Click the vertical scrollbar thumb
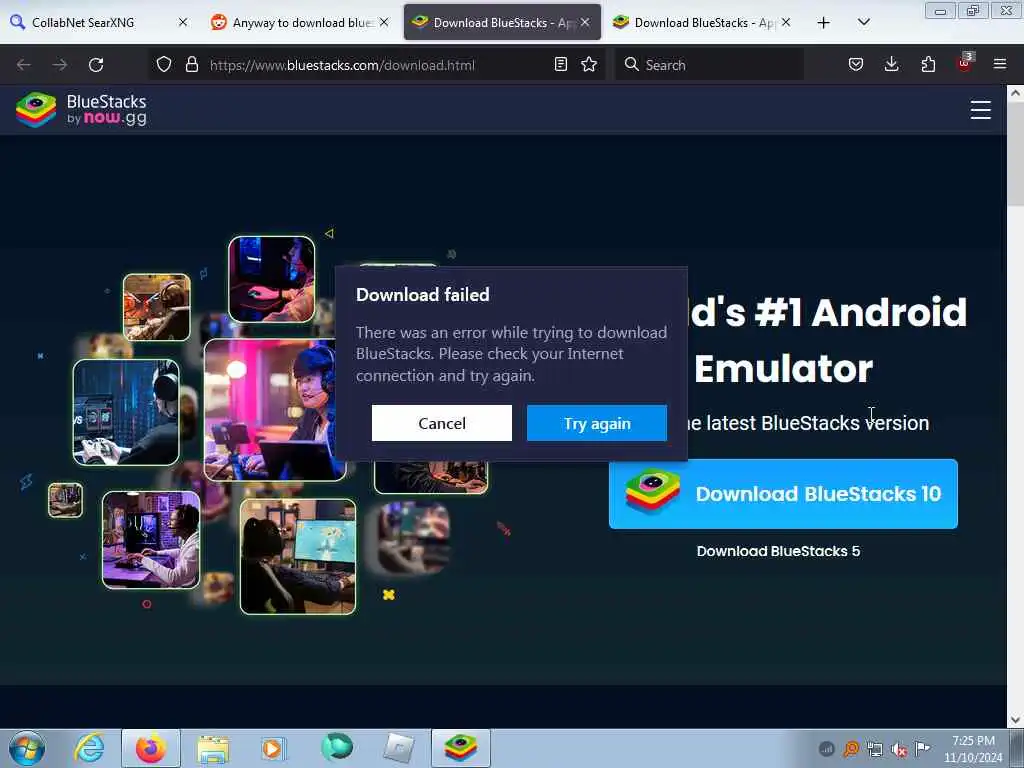 click(1015, 154)
